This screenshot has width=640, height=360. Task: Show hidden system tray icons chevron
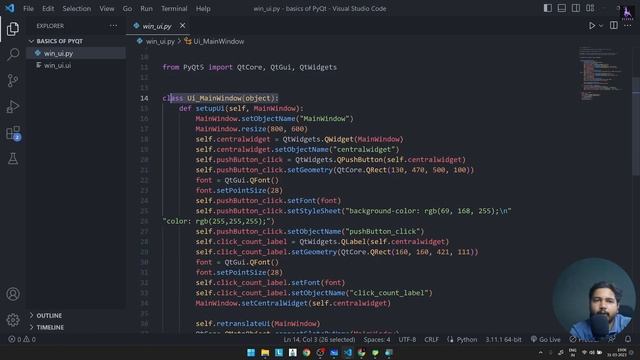coord(541,353)
